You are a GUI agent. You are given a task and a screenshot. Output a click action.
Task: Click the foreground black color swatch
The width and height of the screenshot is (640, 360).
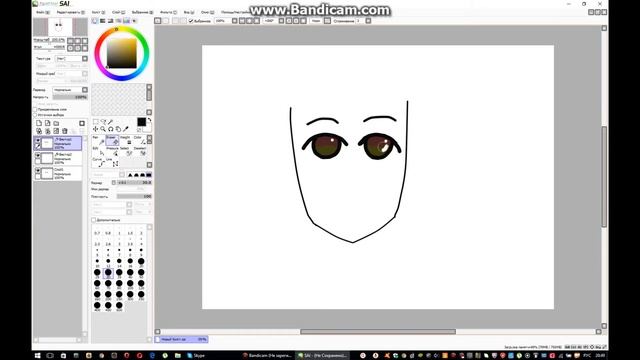point(141,122)
